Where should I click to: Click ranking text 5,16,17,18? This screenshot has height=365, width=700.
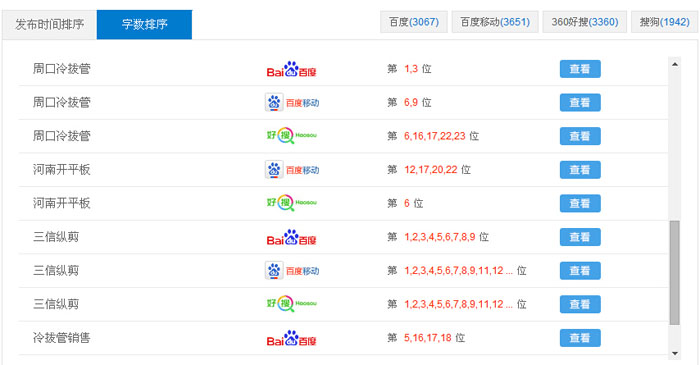(x=428, y=338)
